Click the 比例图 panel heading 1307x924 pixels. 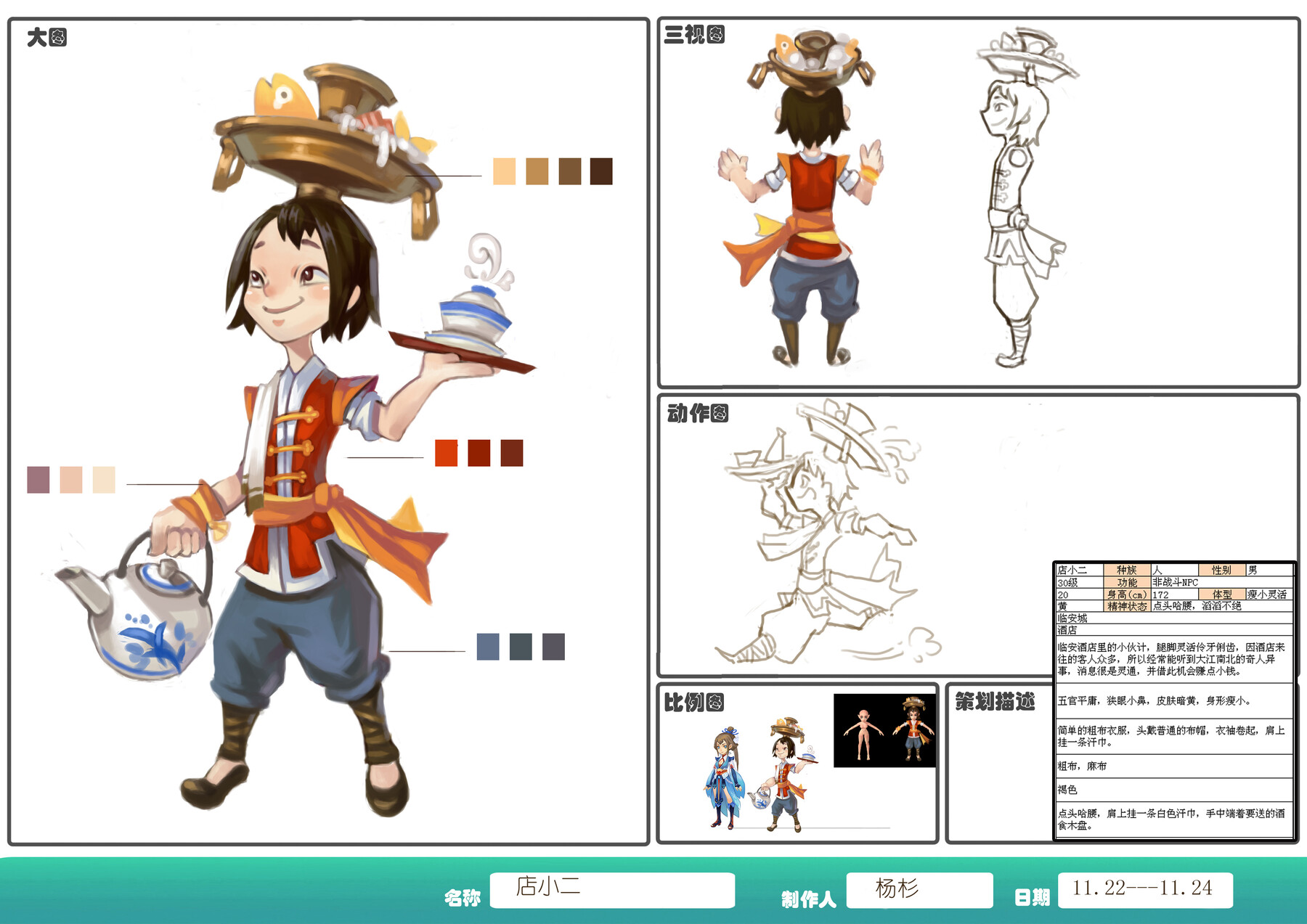click(693, 702)
